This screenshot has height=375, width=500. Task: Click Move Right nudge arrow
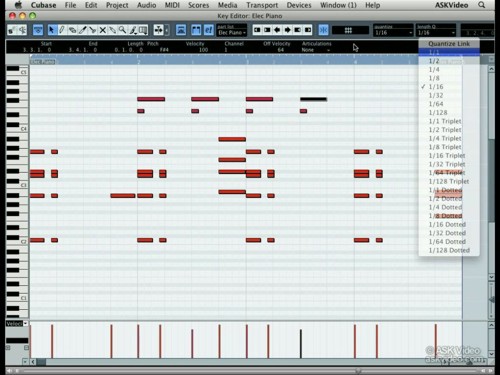tap(287, 30)
